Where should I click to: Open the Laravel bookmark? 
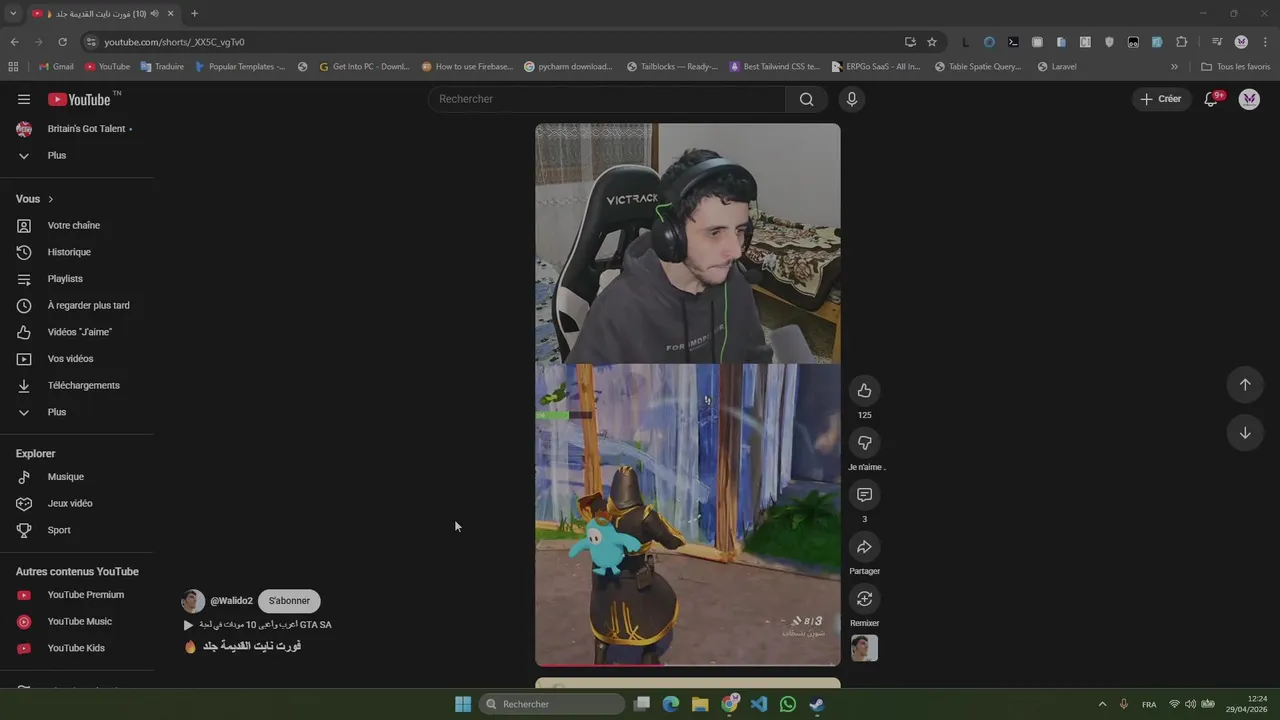(1057, 67)
